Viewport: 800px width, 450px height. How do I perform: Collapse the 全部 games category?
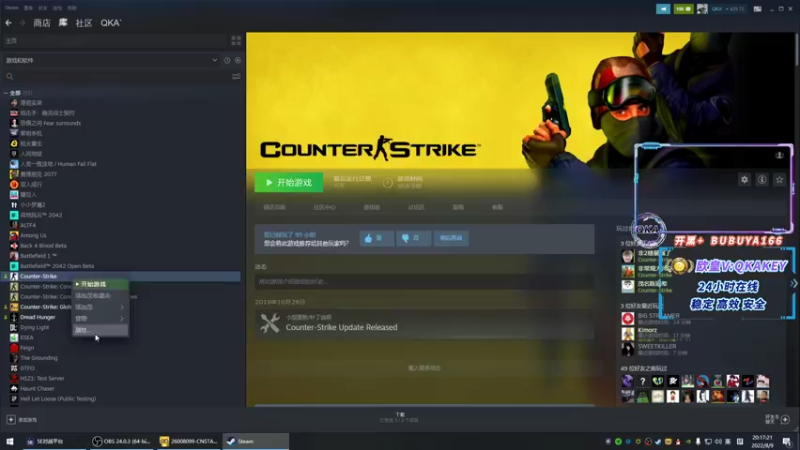pos(6,93)
